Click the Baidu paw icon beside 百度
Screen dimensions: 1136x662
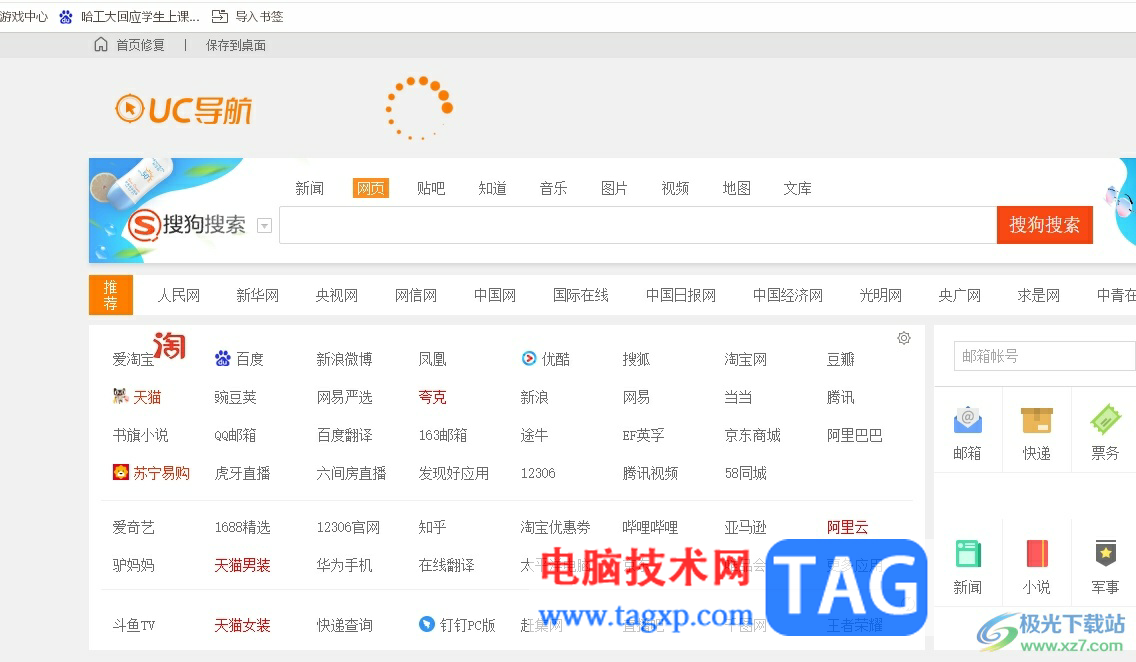222,359
